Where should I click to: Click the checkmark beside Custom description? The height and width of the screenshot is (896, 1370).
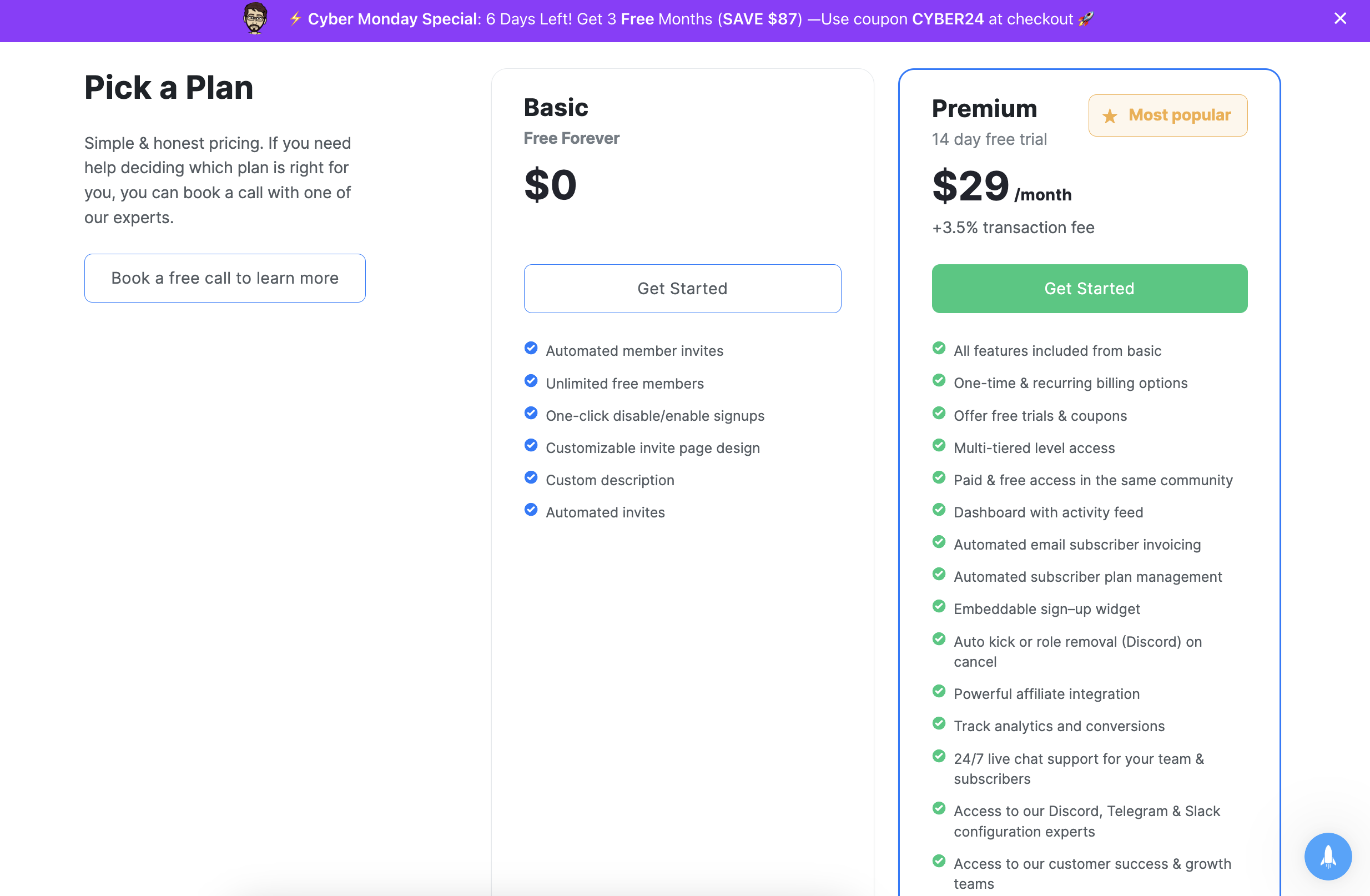coord(530,477)
